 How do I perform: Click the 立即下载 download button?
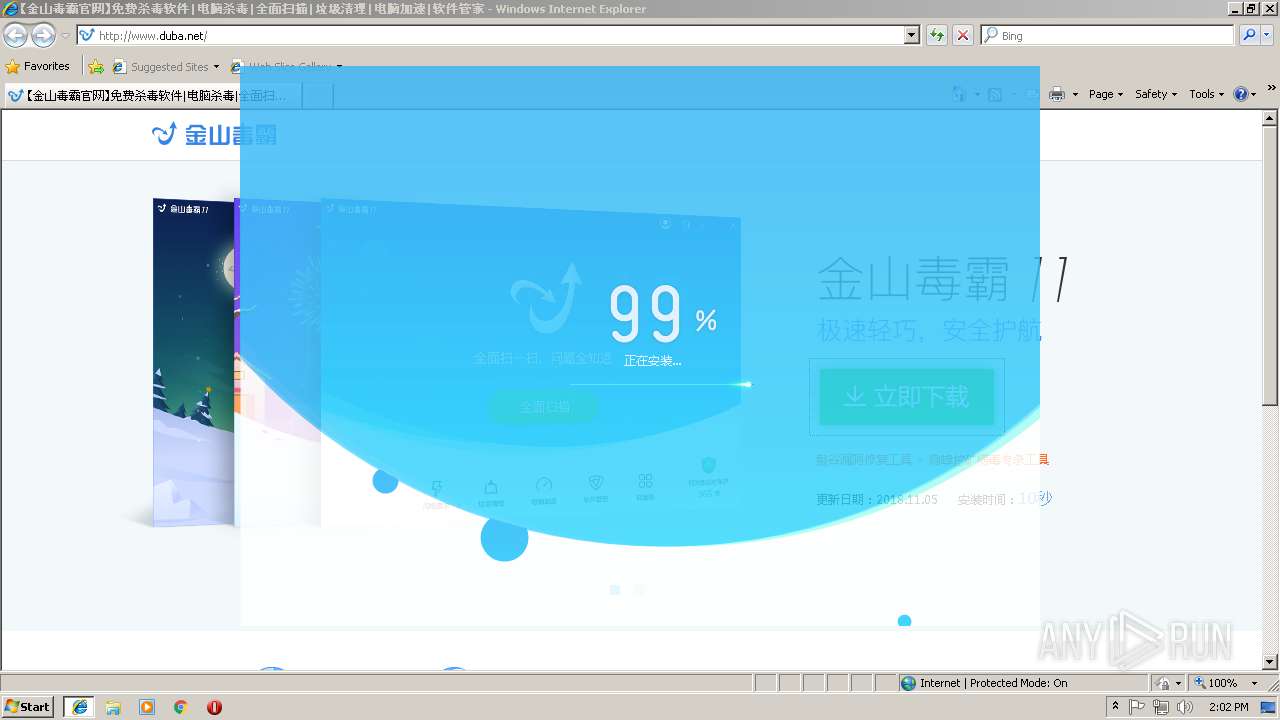tap(907, 397)
